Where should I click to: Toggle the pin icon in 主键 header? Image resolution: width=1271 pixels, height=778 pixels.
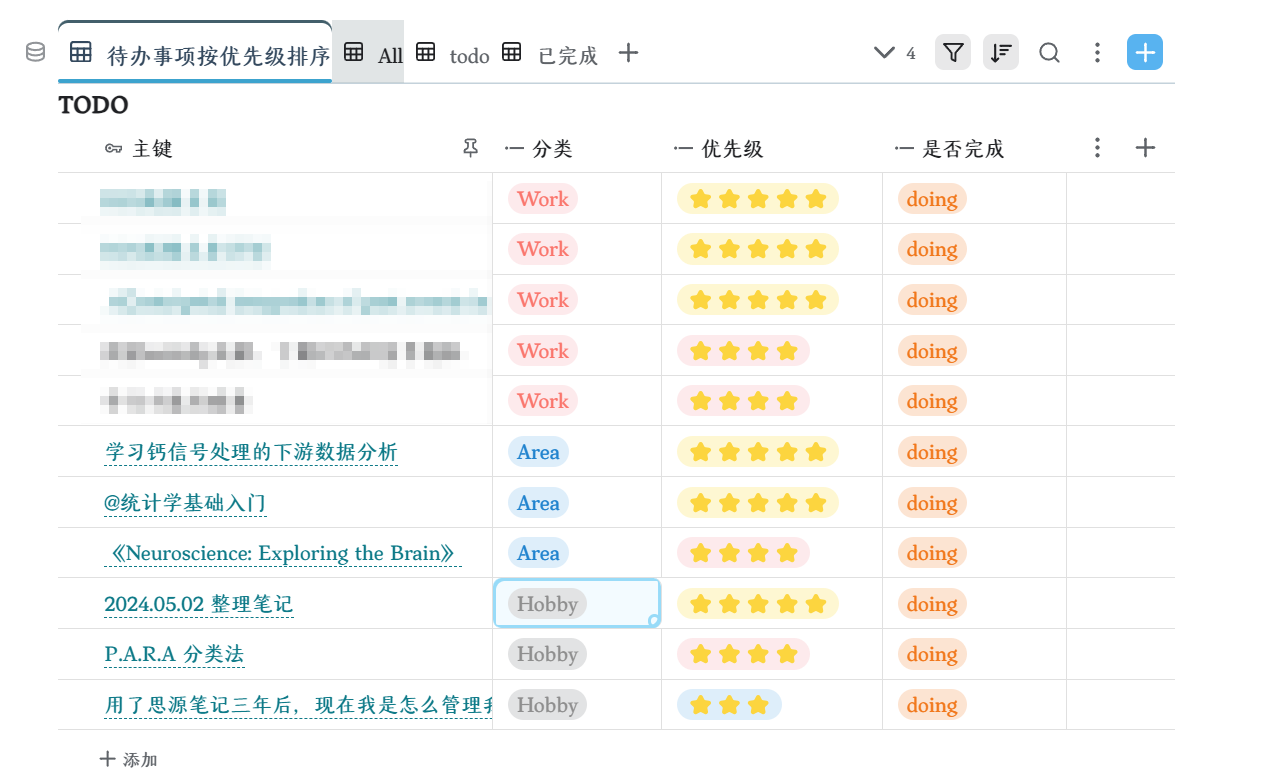pyautogui.click(x=471, y=149)
